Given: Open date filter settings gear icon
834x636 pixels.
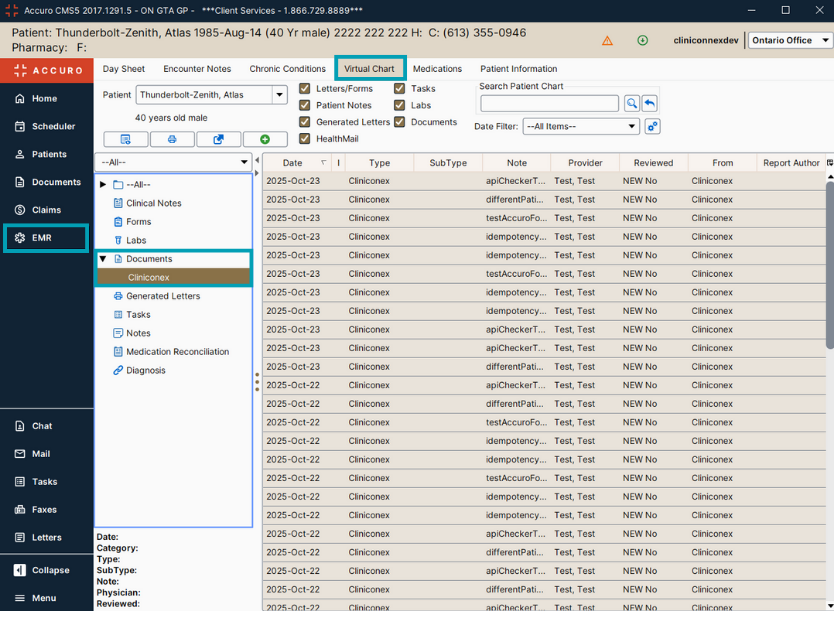Looking at the screenshot, I should click(x=653, y=127).
